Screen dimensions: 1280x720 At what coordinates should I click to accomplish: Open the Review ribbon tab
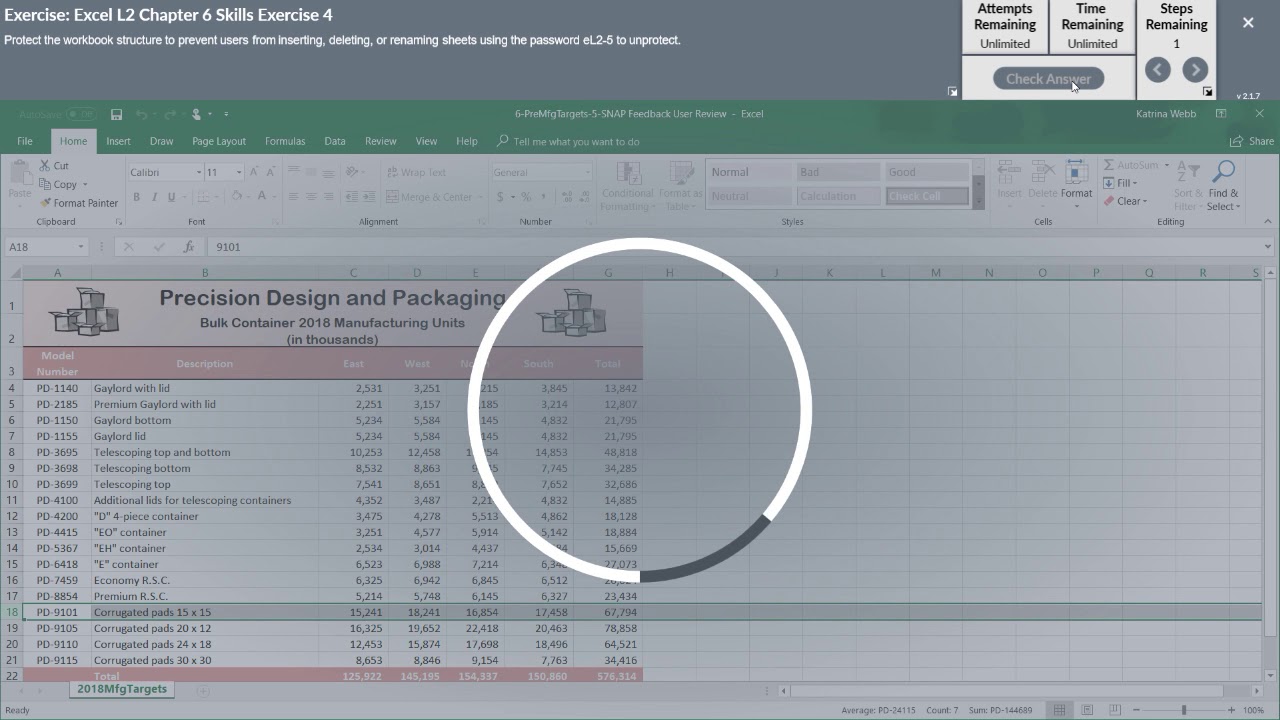[x=380, y=141]
